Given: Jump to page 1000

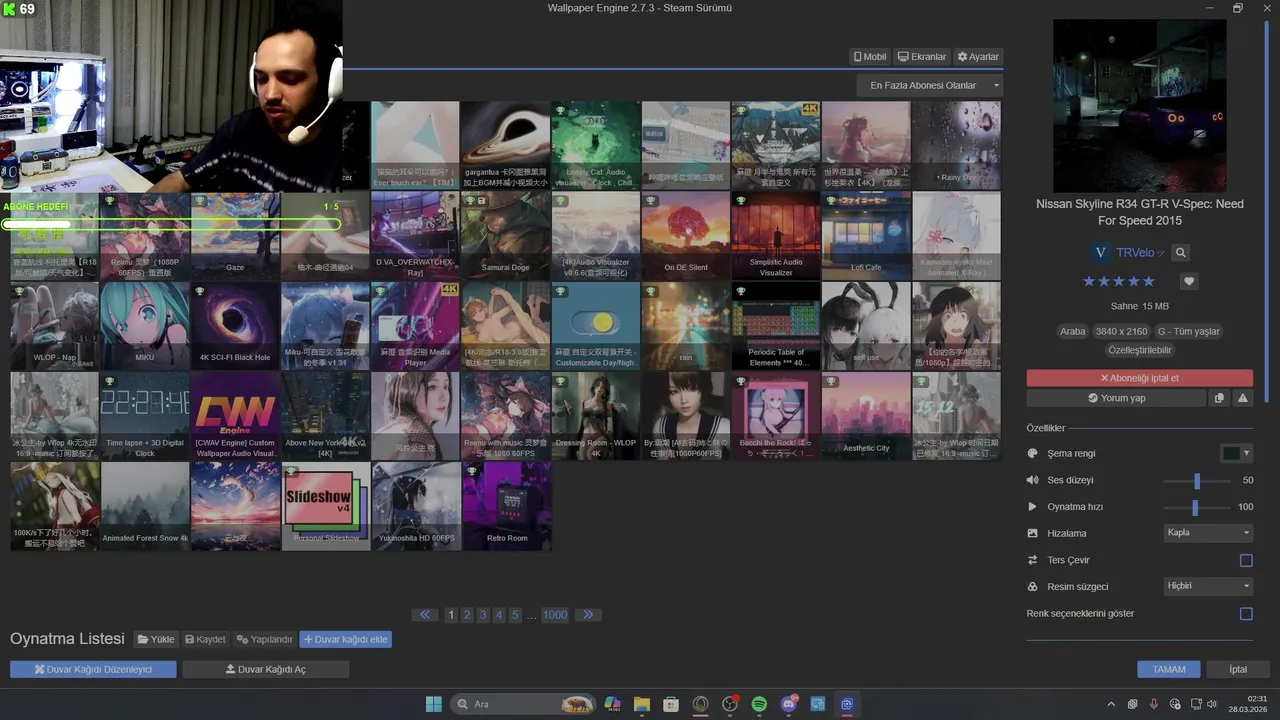Looking at the screenshot, I should coord(555,615).
